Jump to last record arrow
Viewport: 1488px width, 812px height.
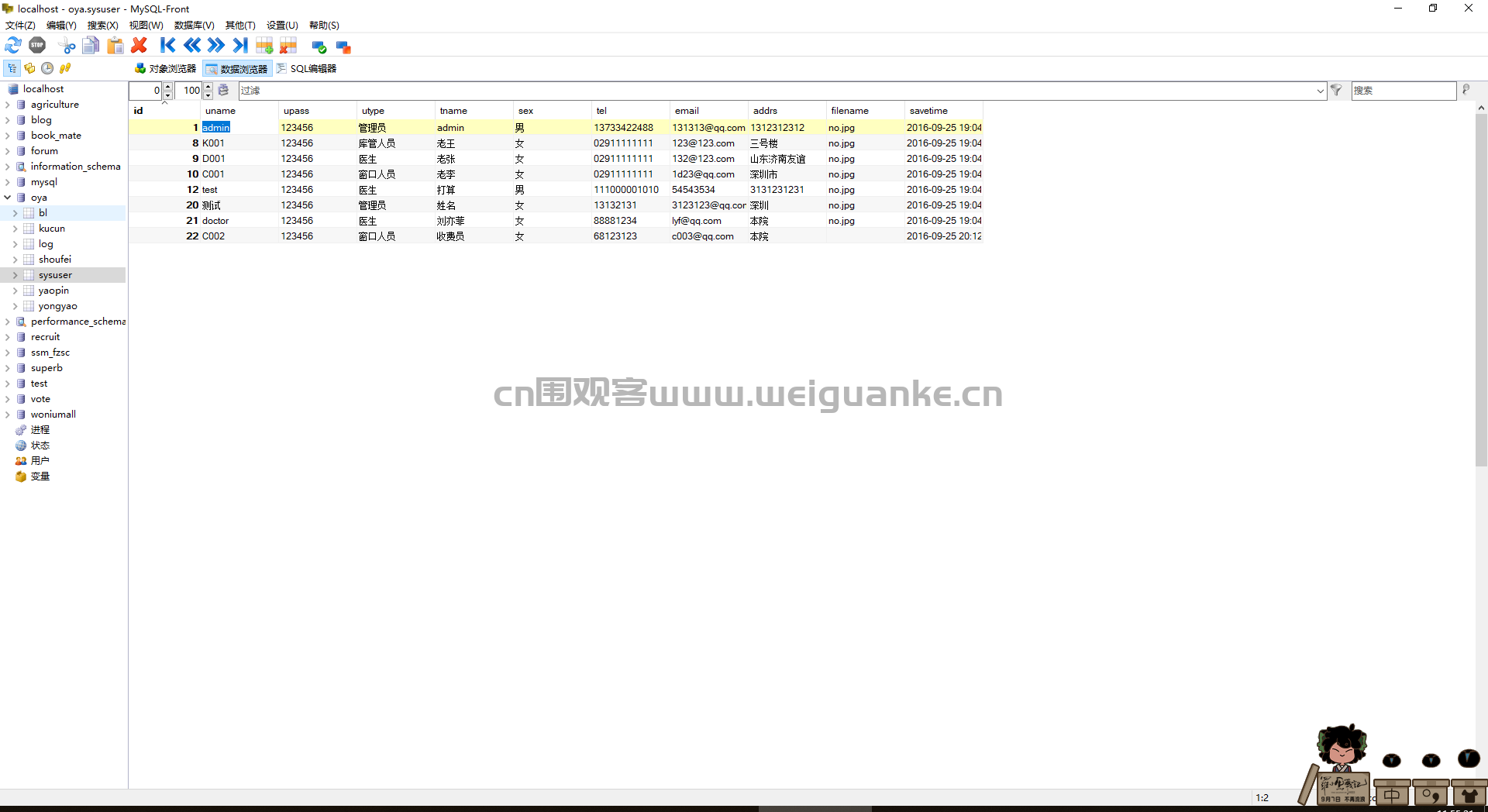[240, 46]
